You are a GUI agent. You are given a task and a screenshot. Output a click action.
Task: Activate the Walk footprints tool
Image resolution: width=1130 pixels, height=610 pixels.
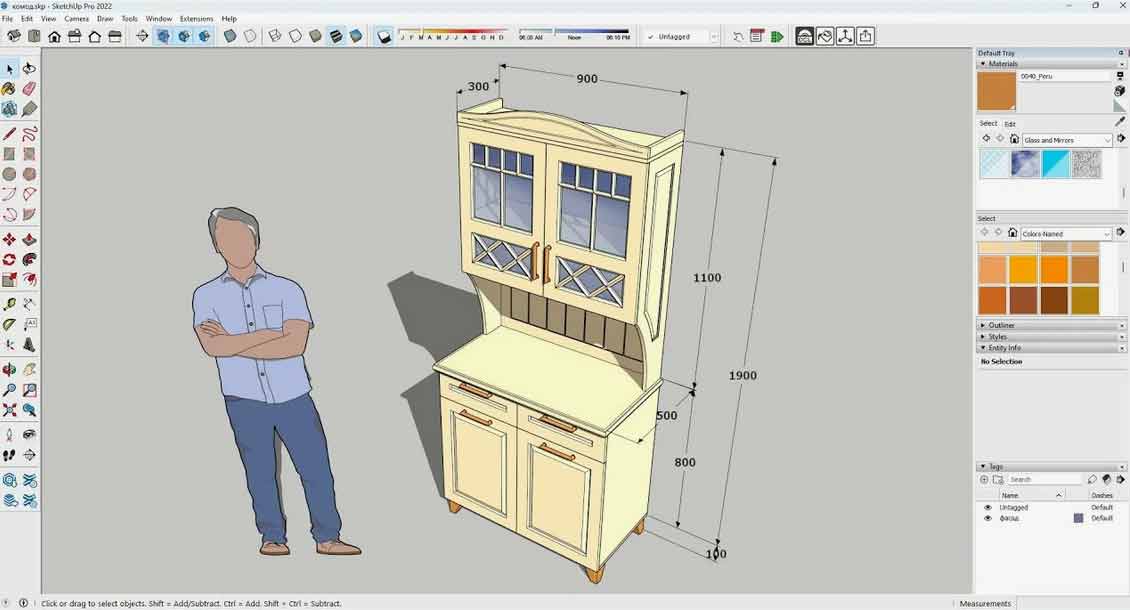coord(9,455)
